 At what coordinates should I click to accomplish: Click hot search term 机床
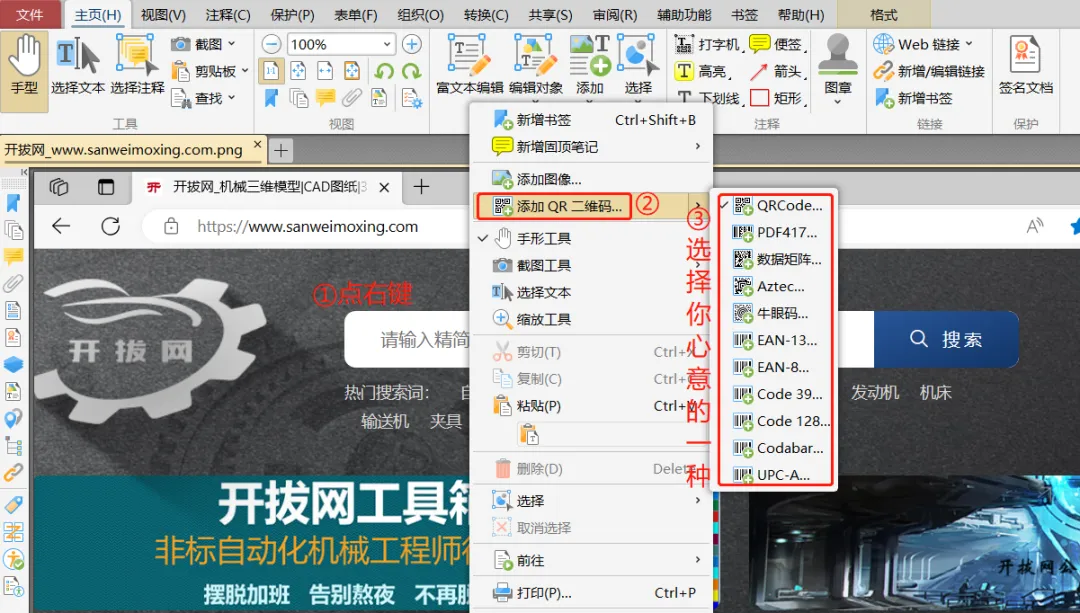pyautogui.click(x=935, y=393)
